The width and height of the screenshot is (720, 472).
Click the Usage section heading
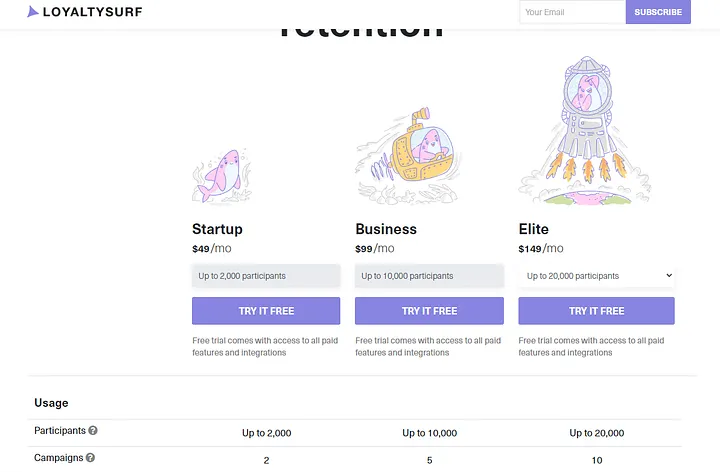pos(51,403)
